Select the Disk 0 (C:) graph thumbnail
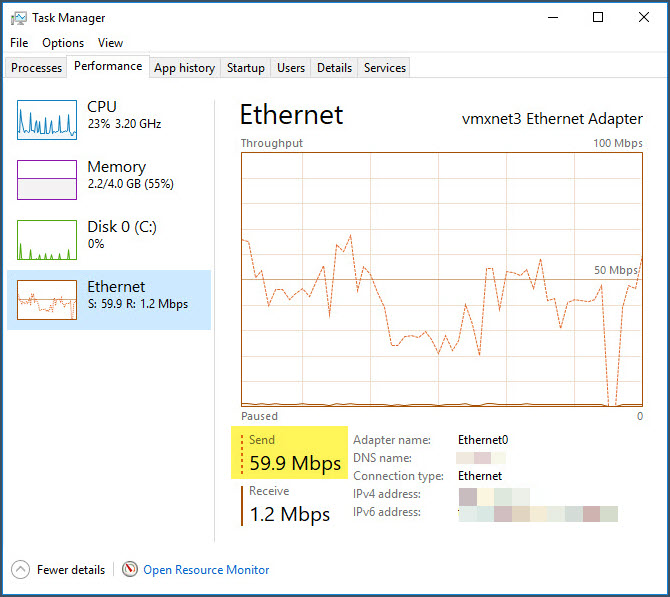 point(47,240)
